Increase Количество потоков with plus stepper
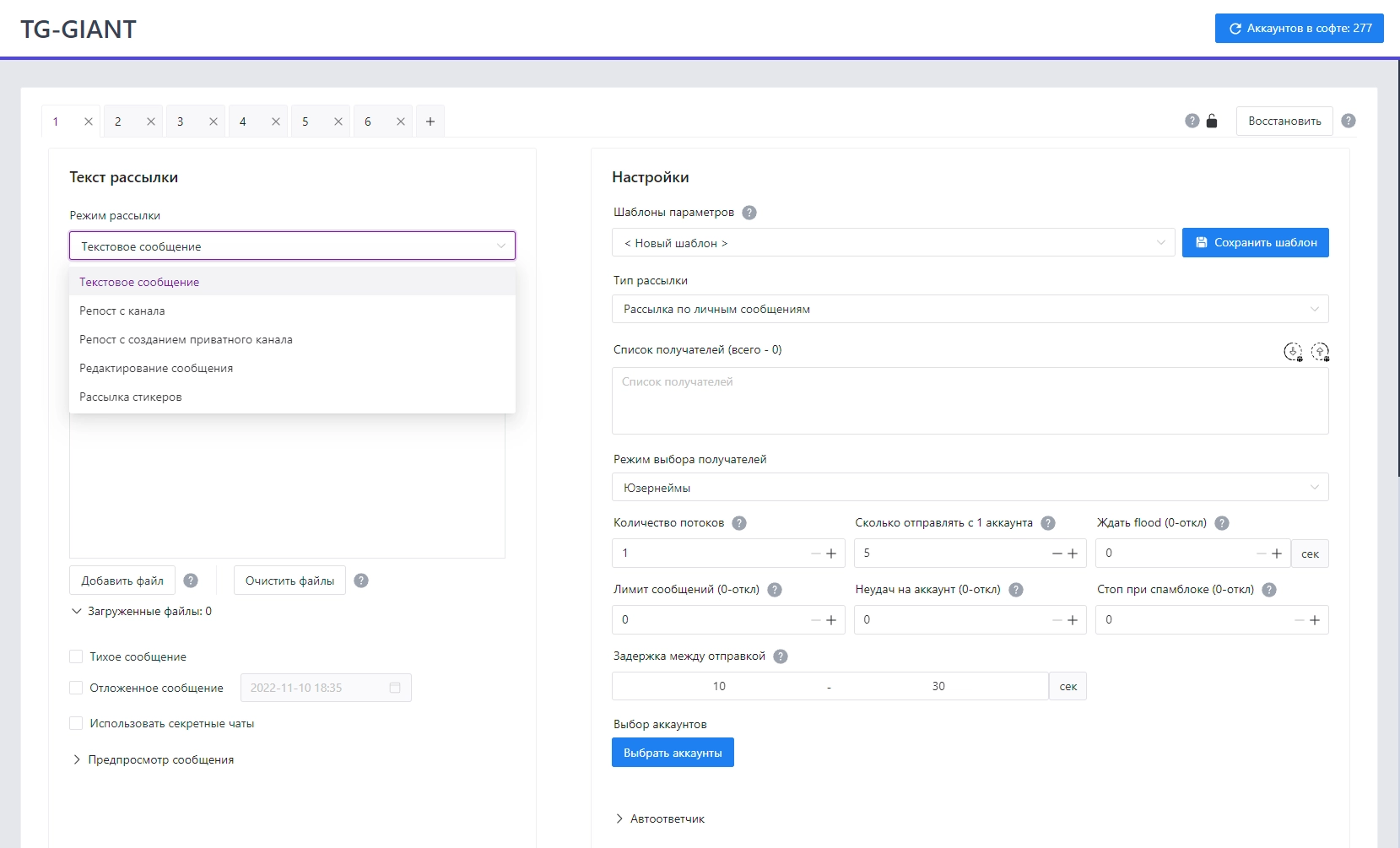This screenshot has height=848, width=1400. pyautogui.click(x=831, y=554)
